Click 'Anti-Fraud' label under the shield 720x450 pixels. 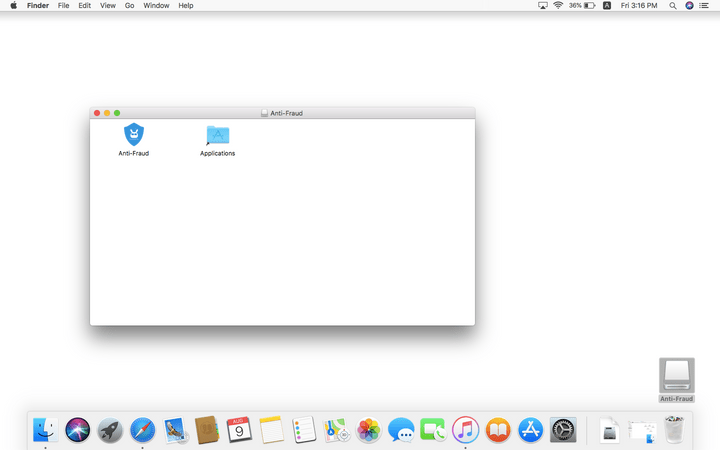point(134,153)
